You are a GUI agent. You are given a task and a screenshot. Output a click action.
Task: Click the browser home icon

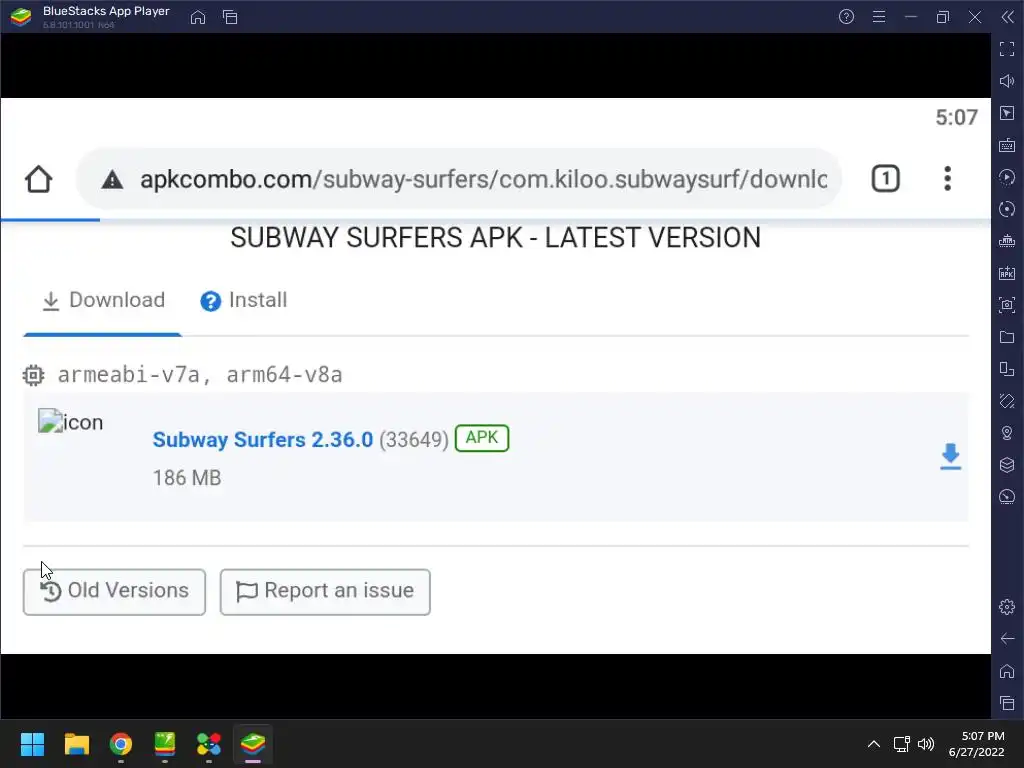coord(39,179)
